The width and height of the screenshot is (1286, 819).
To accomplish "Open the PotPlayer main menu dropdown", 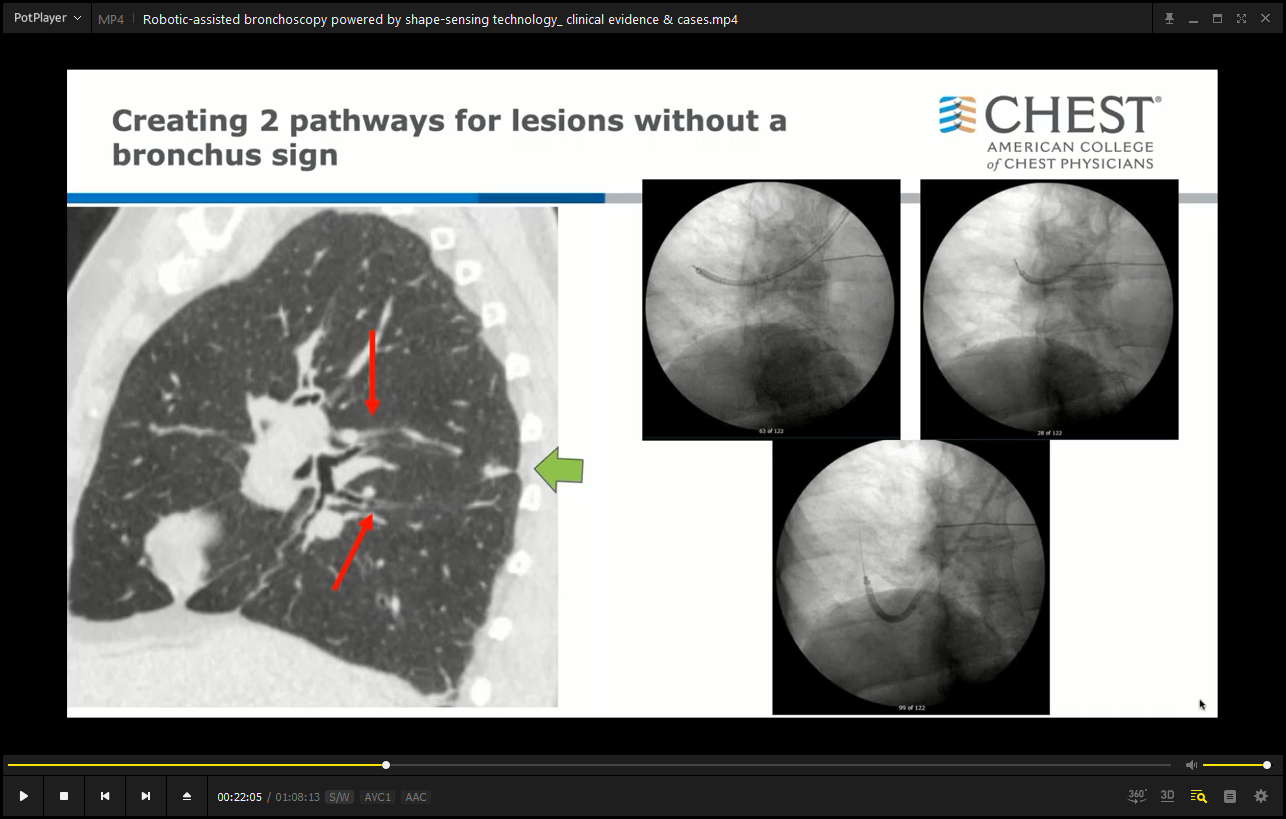I will point(47,18).
